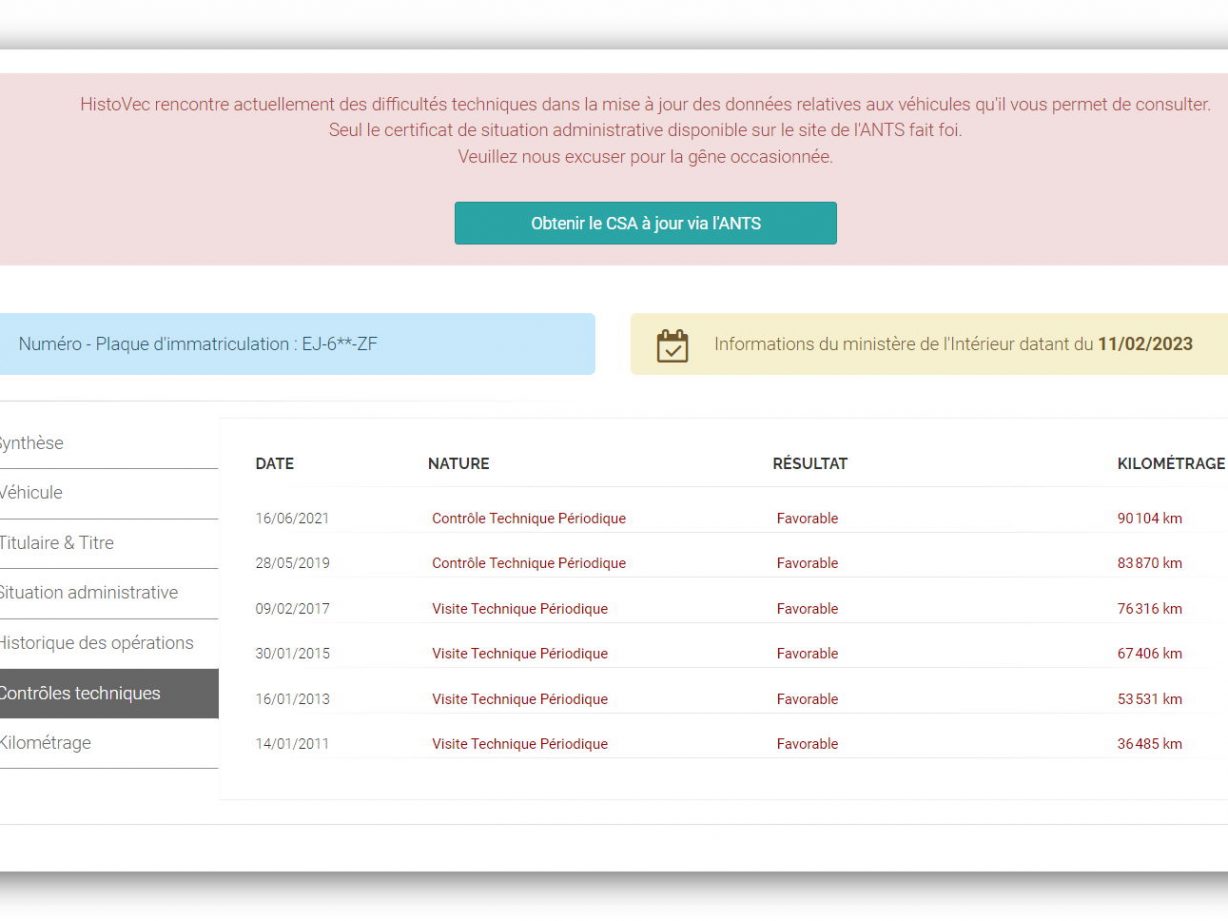
Task: Click Contrôle Technique Périodique on 28/05/2019 row
Action: [528, 563]
